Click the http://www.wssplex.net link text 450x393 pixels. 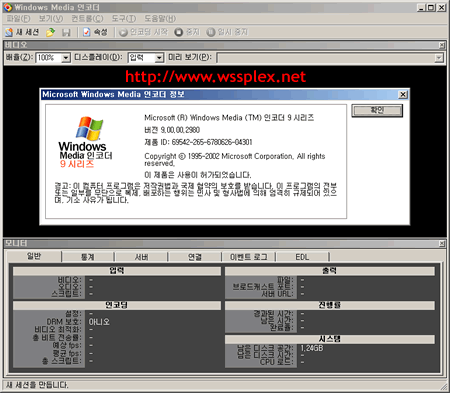point(215,77)
